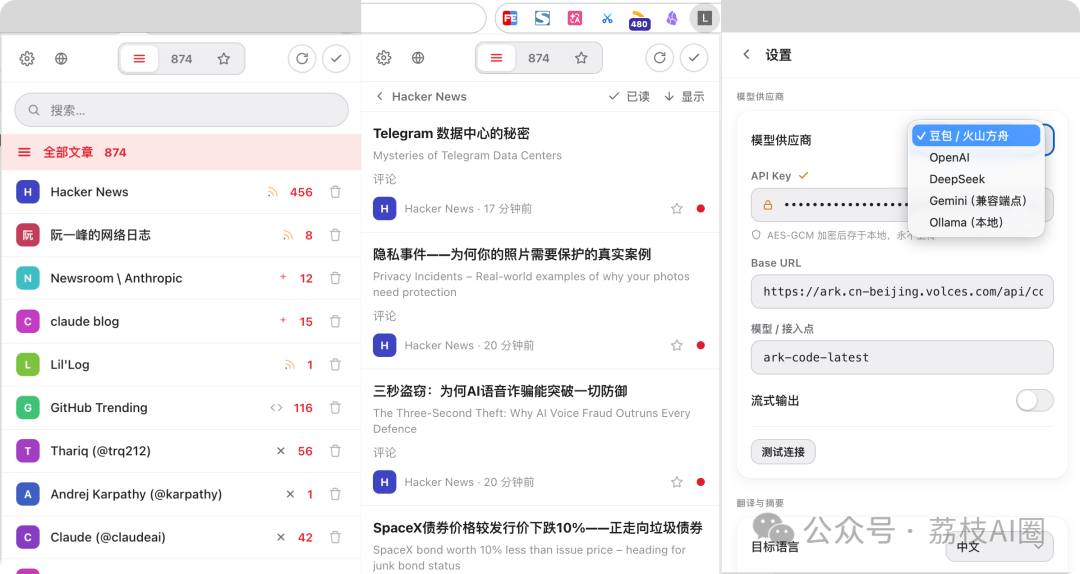Image resolution: width=1080 pixels, height=574 pixels.
Task: Click globe icon in middle article panel
Action: [418, 58]
